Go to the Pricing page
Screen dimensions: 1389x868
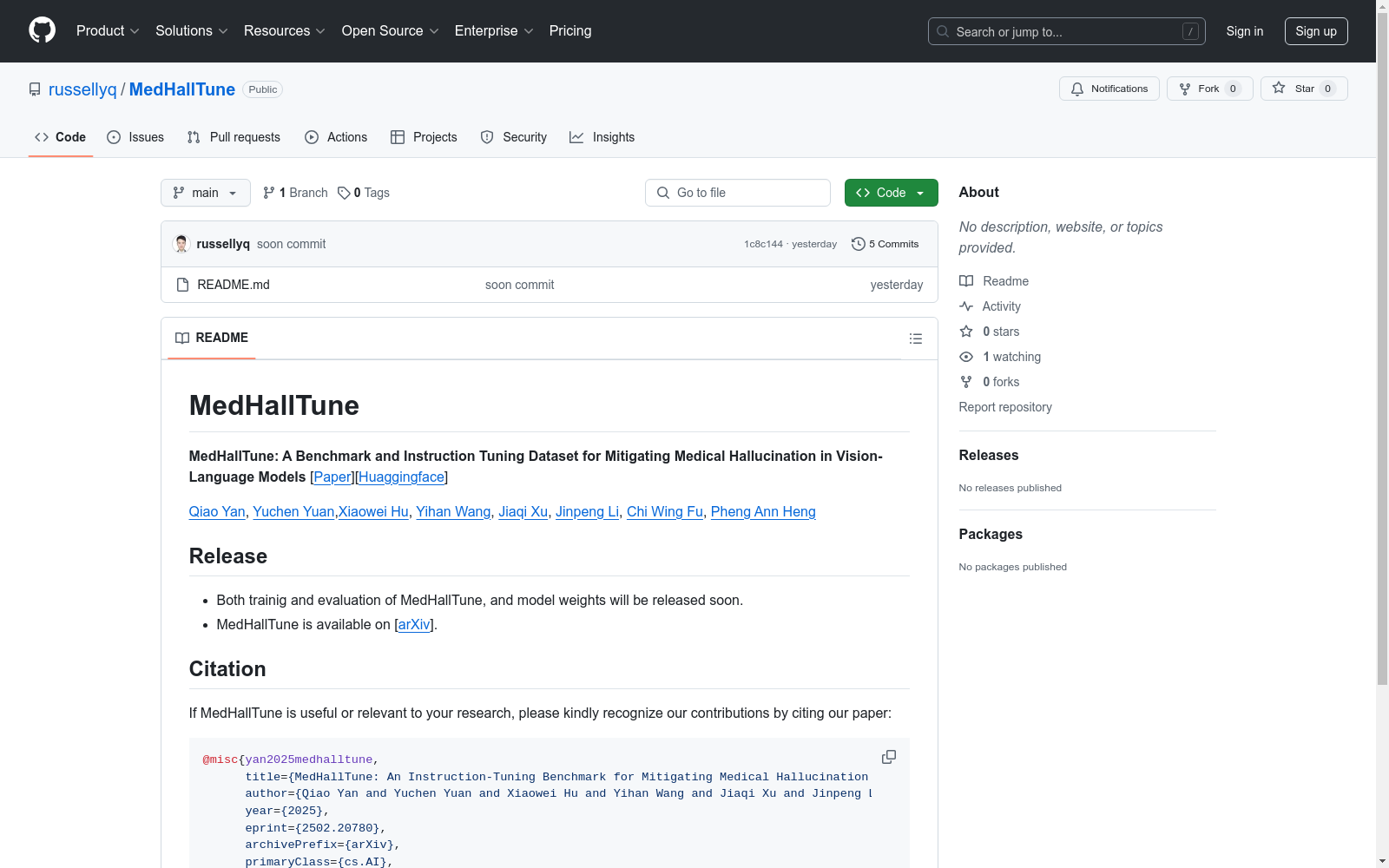pyautogui.click(x=570, y=31)
